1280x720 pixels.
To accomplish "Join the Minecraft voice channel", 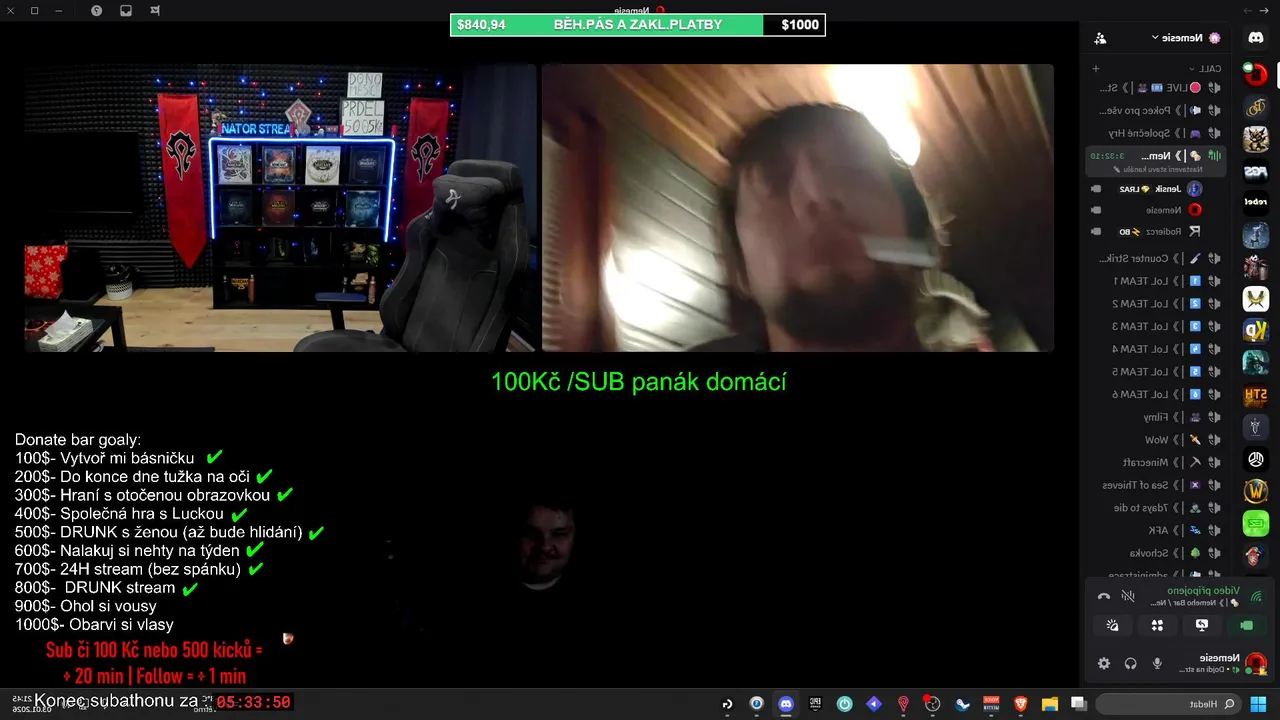I will point(1157,462).
